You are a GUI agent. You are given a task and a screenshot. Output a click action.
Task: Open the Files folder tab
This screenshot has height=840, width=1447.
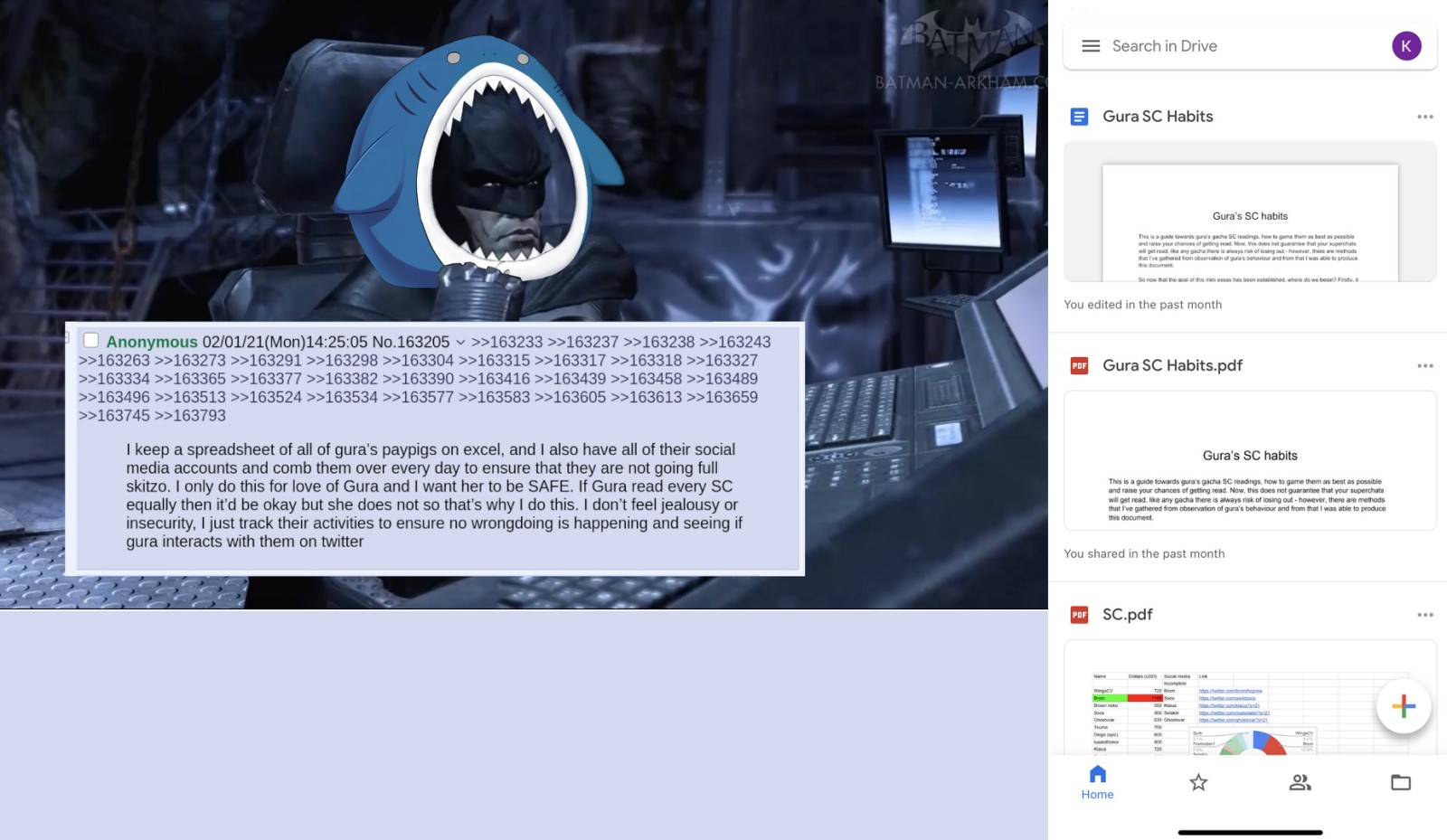point(1401,783)
